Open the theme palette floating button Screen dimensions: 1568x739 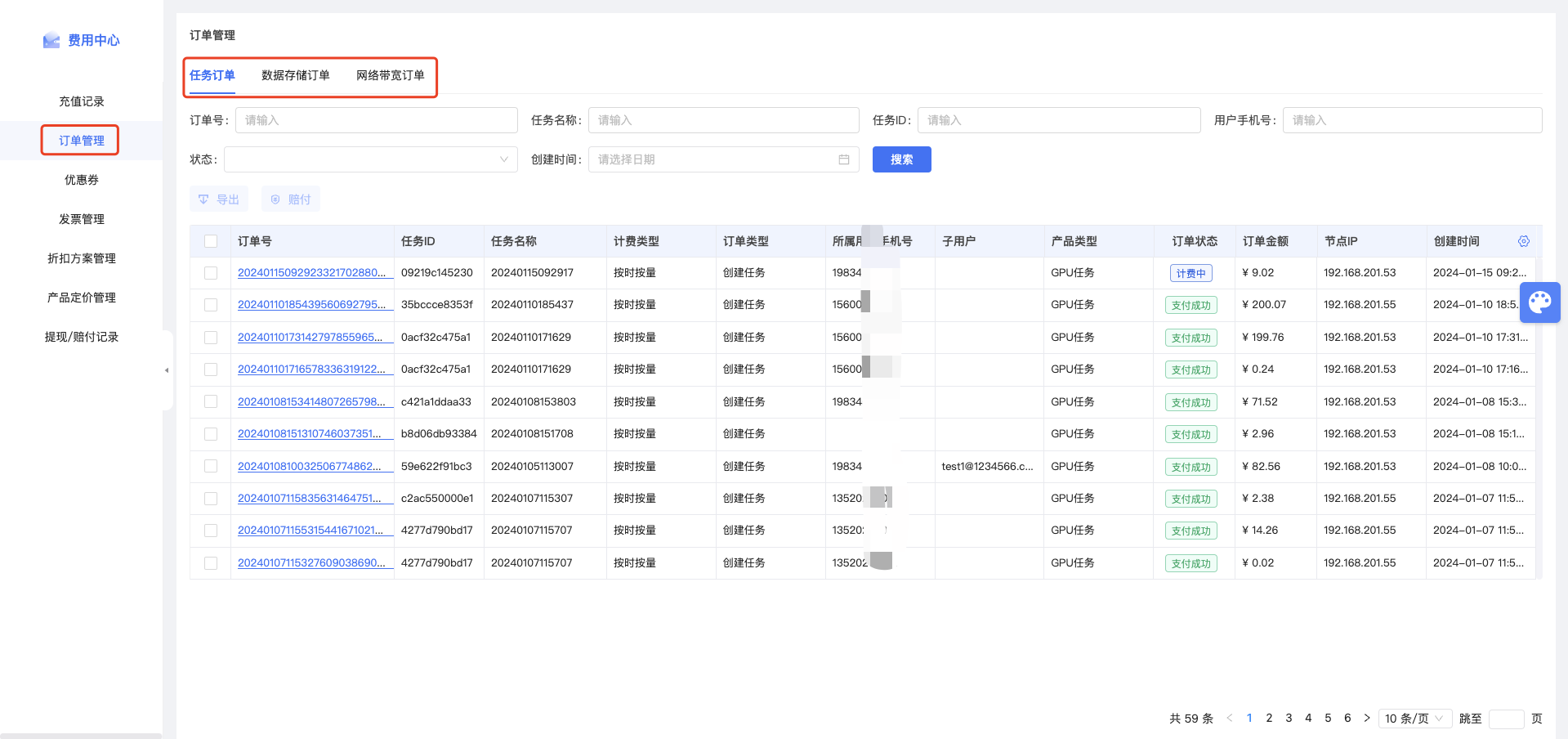pyautogui.click(x=1539, y=302)
